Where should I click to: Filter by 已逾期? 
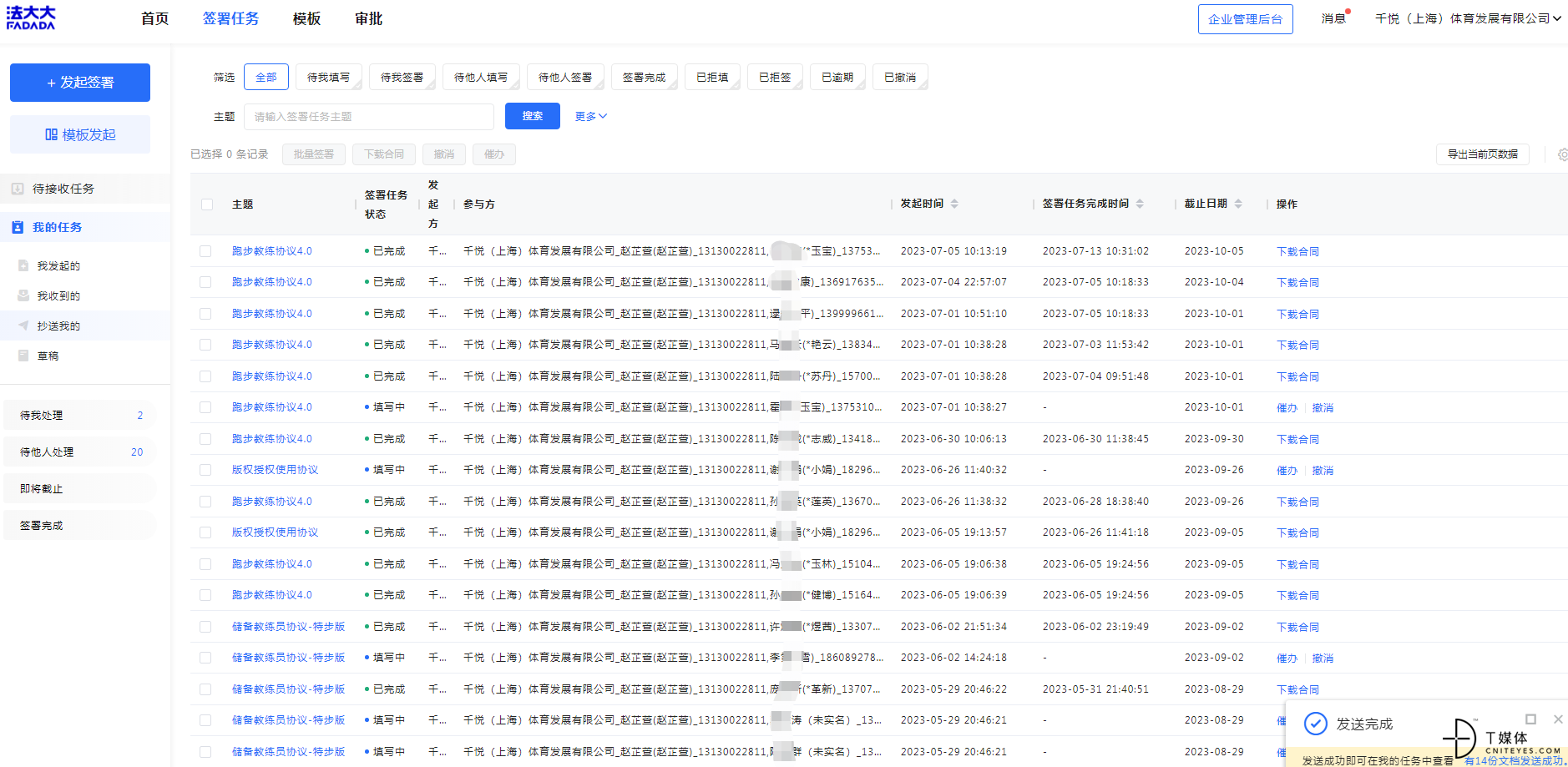[x=837, y=77]
